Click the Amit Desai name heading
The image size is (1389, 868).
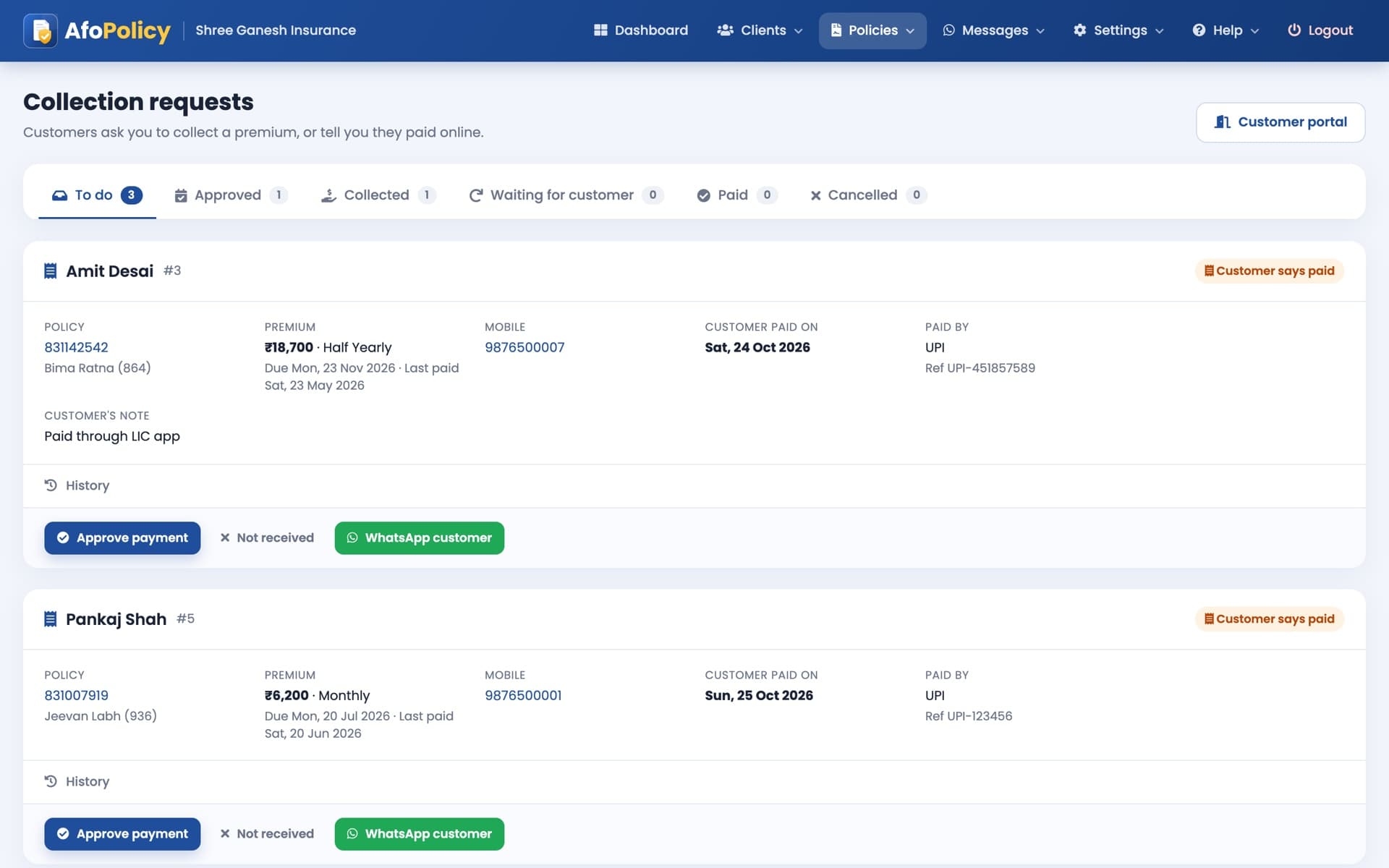110,271
